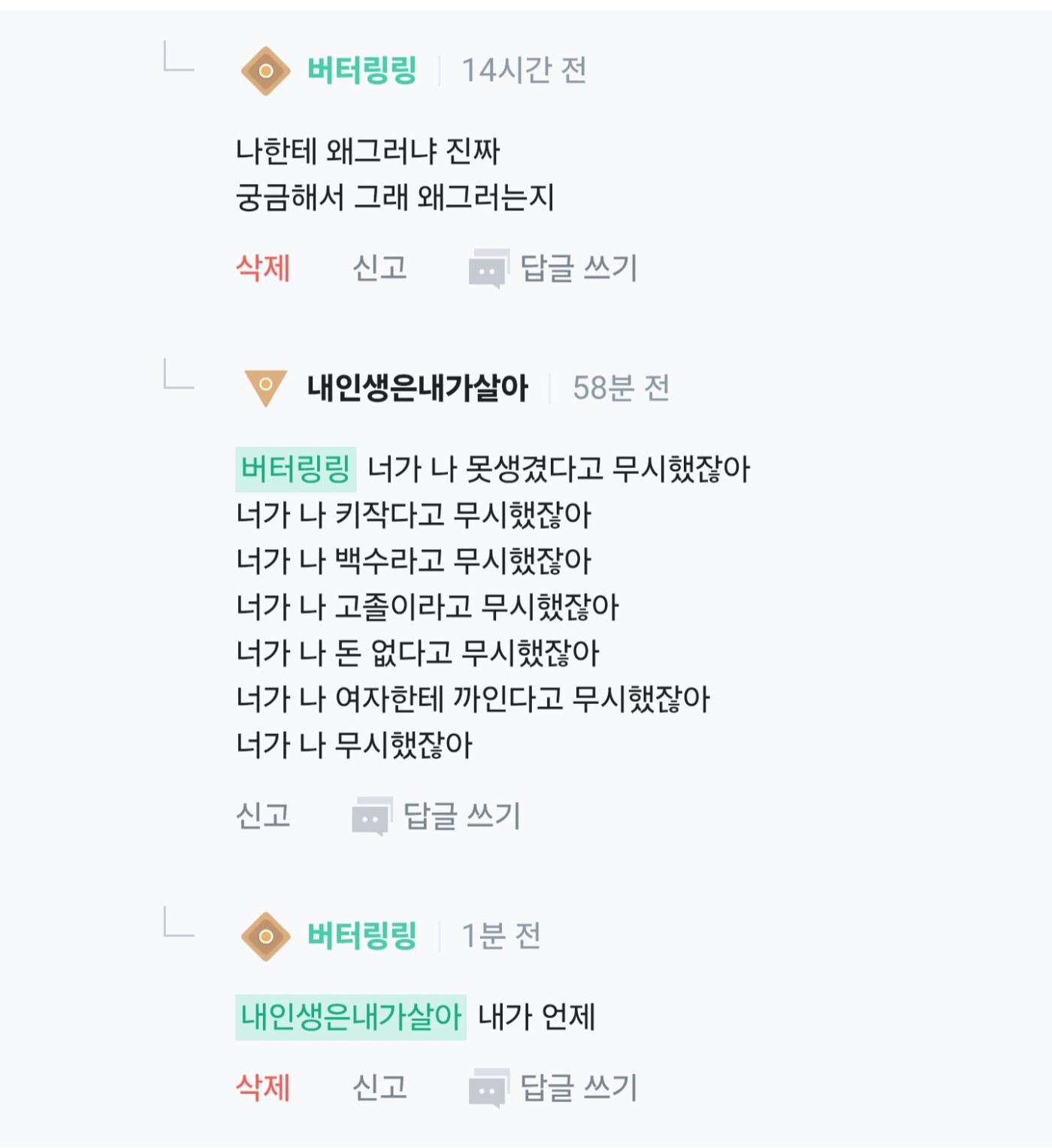Click the comment text 나한테 왜그러냐 진짜

[367, 152]
